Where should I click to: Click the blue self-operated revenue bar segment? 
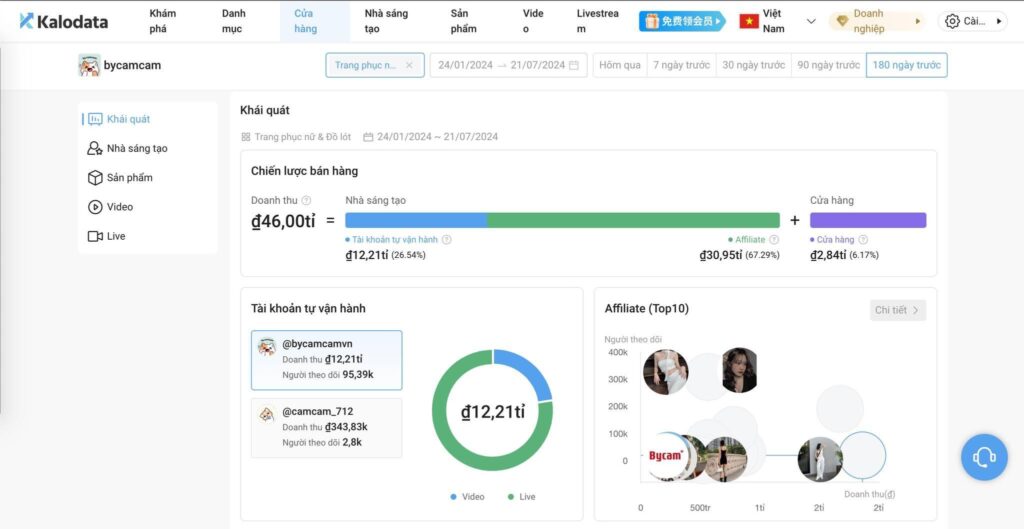416,220
